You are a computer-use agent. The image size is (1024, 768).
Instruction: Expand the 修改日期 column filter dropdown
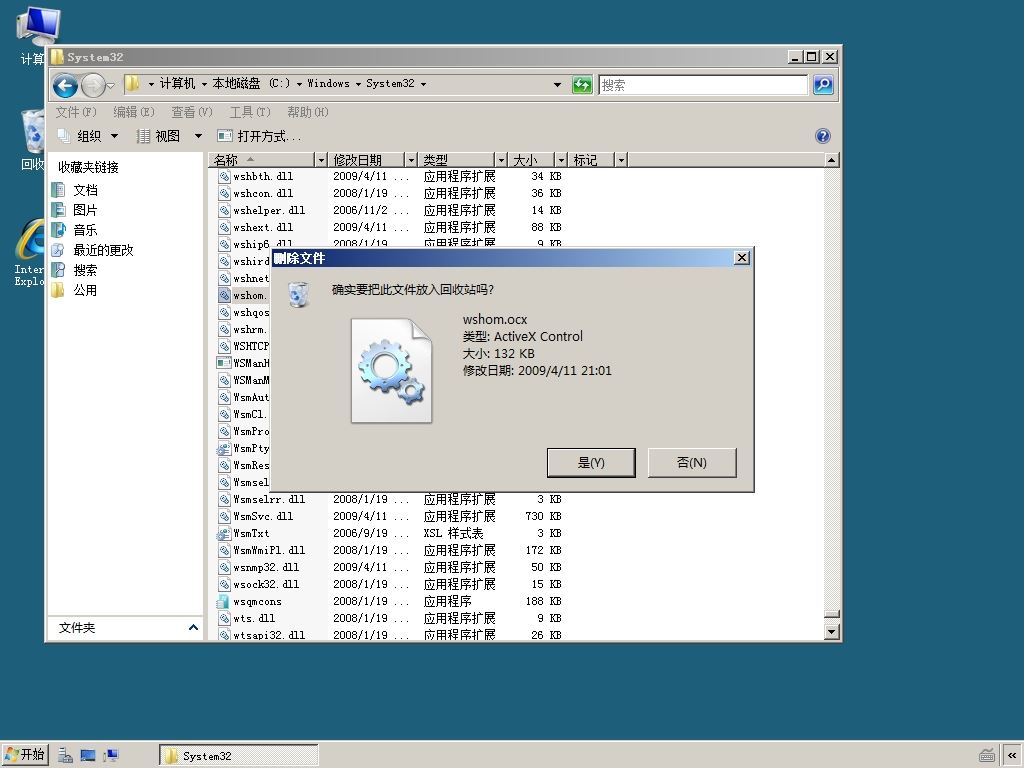[x=411, y=160]
